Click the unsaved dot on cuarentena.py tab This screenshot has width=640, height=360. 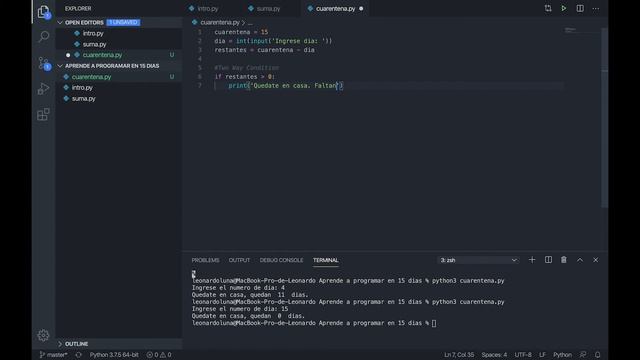coord(361,9)
